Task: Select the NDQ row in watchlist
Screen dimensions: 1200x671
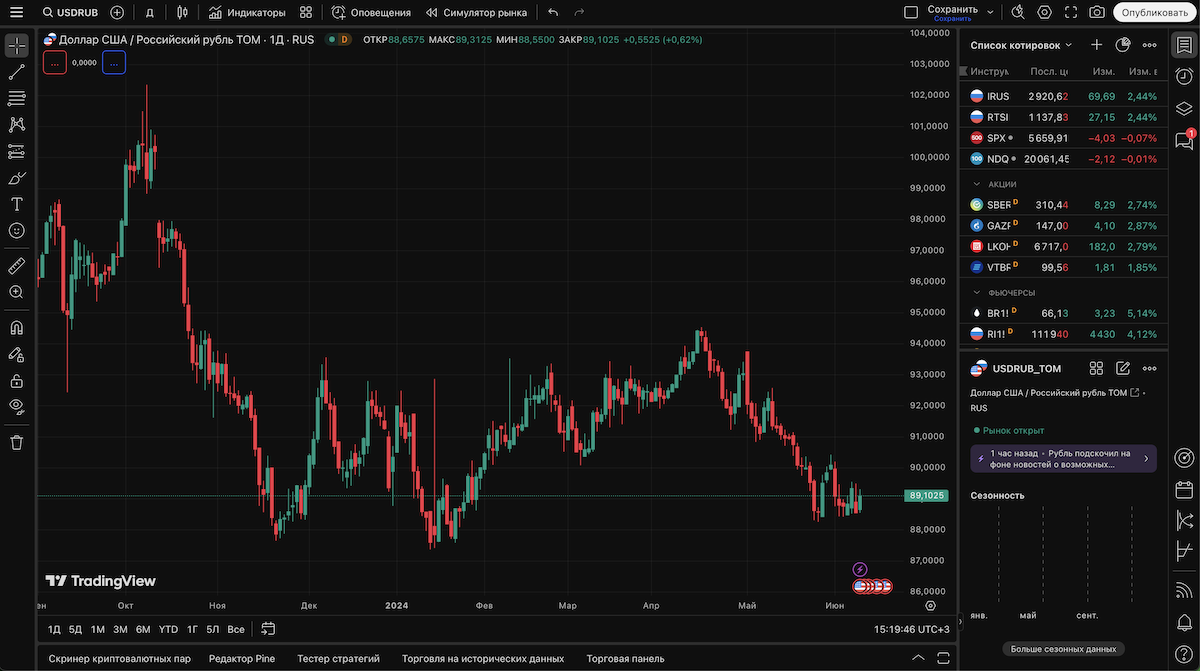Action: click(x=1063, y=159)
